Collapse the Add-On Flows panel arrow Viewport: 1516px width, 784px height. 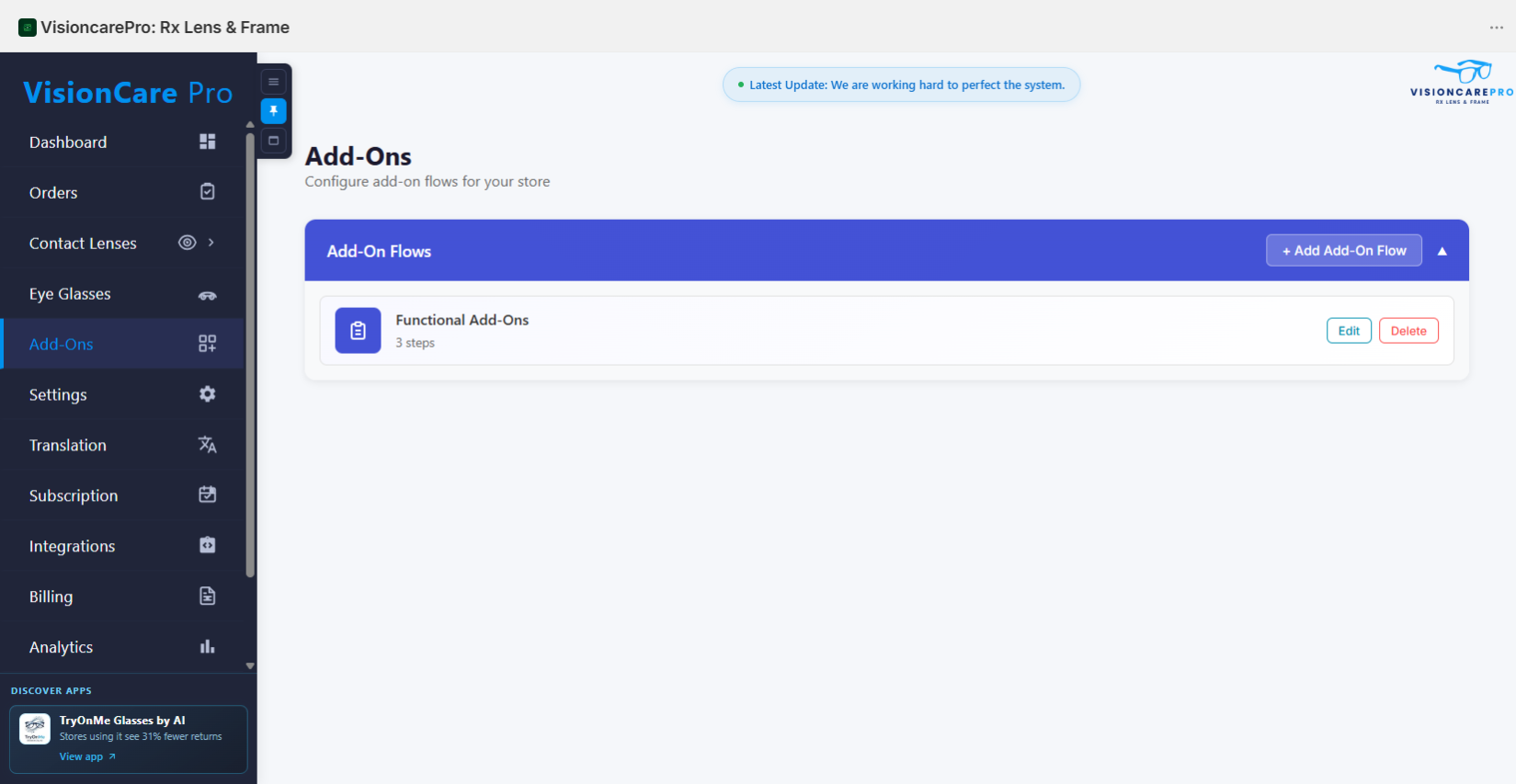1442,251
